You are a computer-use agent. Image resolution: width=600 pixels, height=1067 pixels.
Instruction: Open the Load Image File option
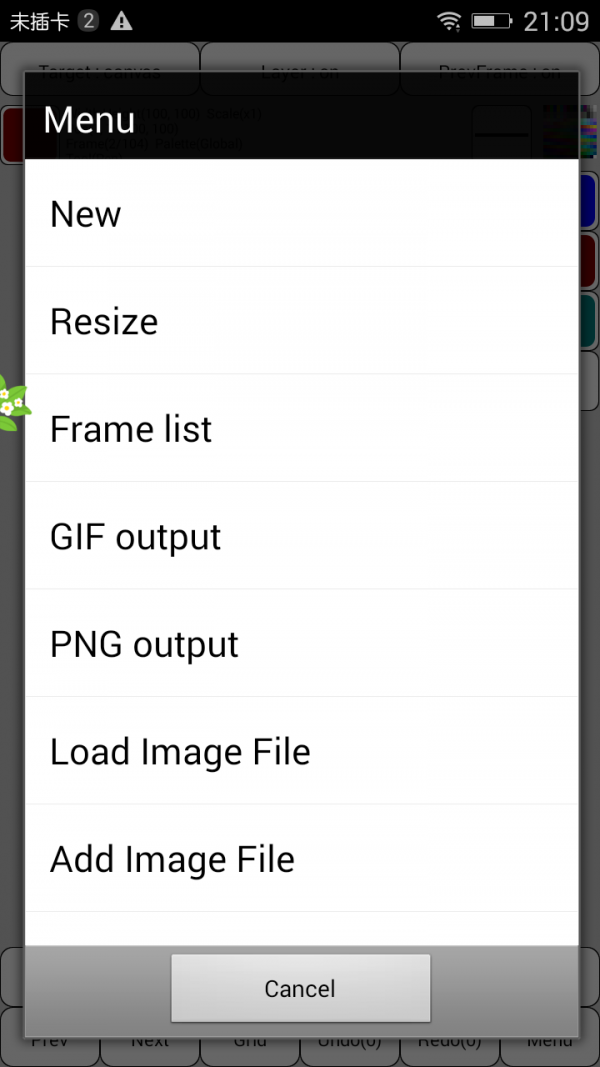[x=300, y=752]
